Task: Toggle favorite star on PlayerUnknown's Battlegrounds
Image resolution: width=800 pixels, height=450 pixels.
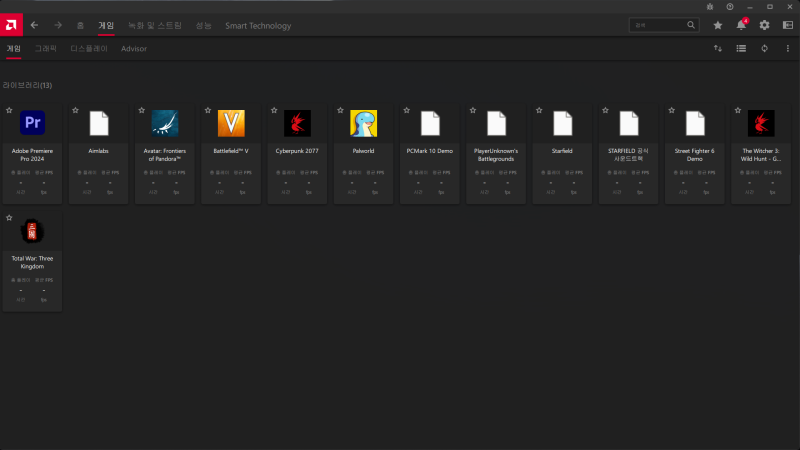Action: tap(473, 110)
